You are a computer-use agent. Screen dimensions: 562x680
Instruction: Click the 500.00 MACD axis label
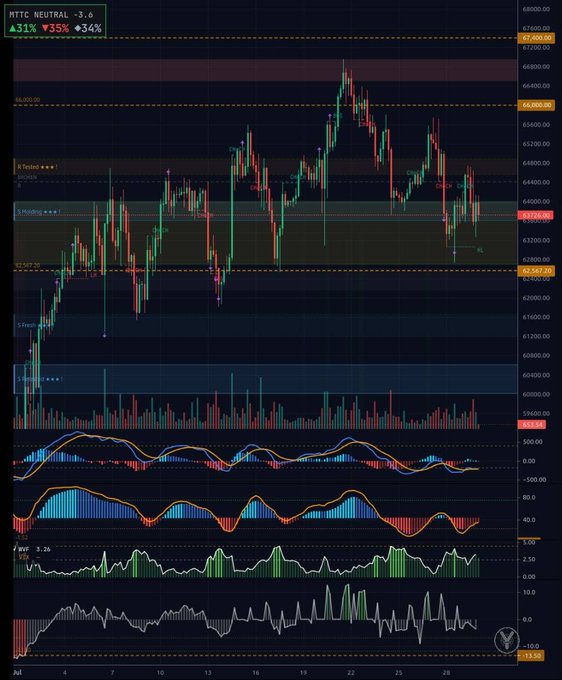coord(533,442)
